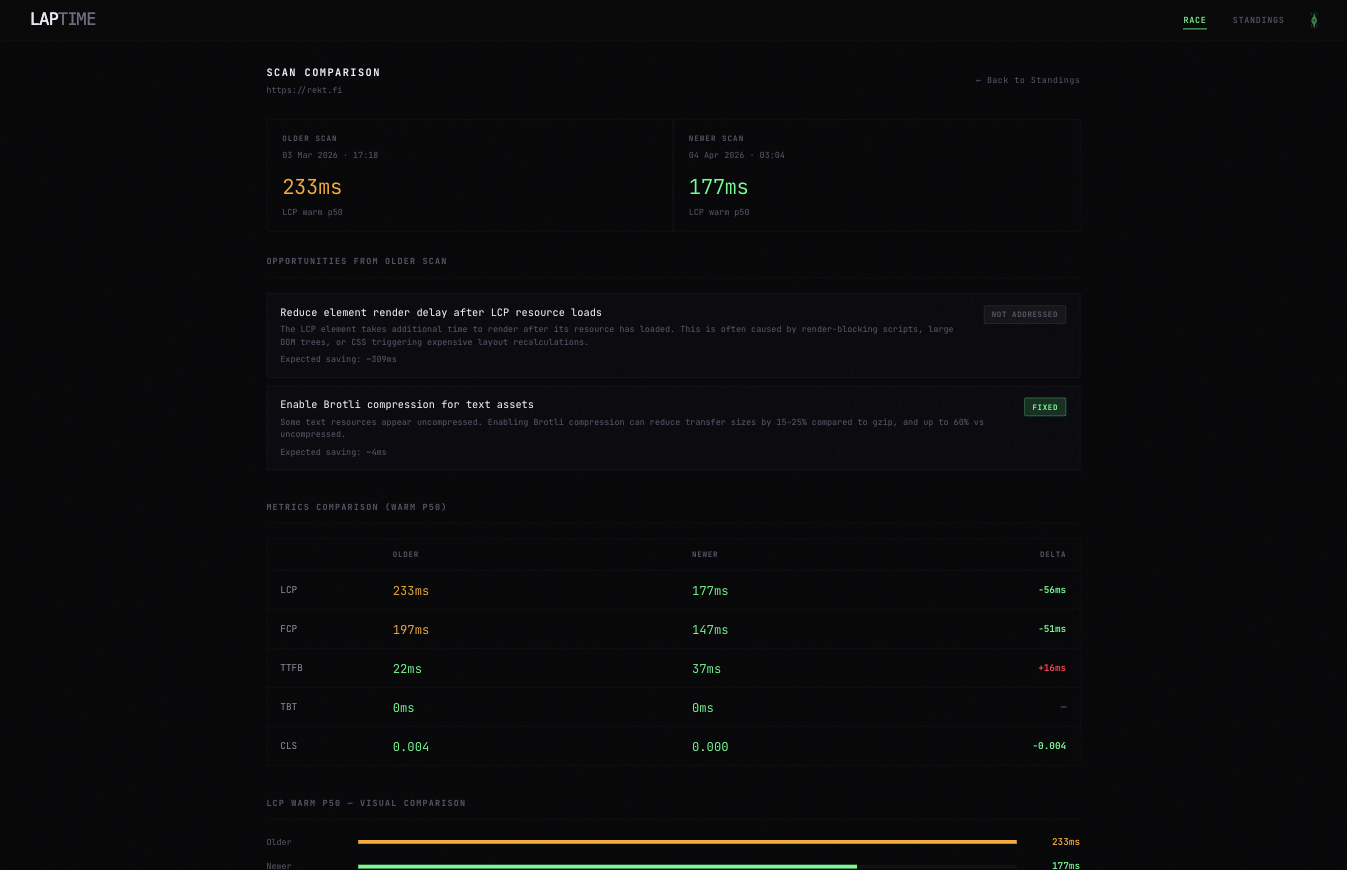Click Expected saving ~4ms text
Screen dimensions: 1347x870
[333, 452]
